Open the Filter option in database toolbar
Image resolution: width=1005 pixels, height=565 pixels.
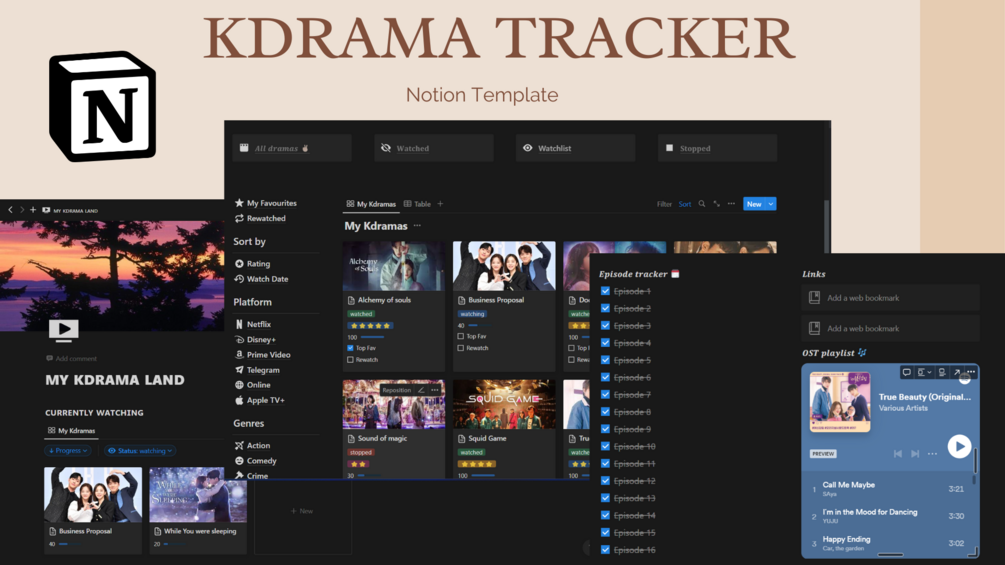pos(664,204)
